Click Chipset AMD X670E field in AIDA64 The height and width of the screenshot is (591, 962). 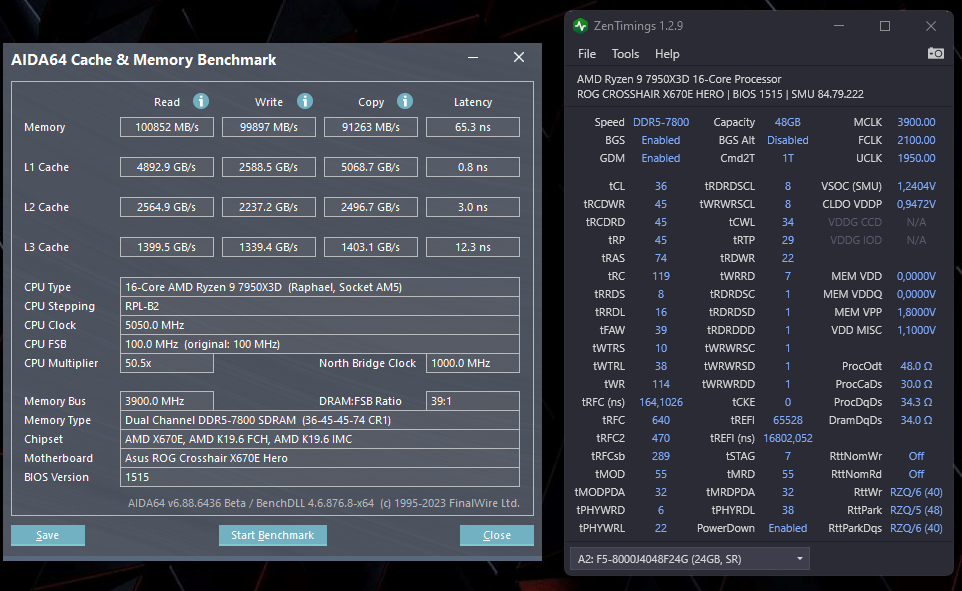click(x=320, y=439)
